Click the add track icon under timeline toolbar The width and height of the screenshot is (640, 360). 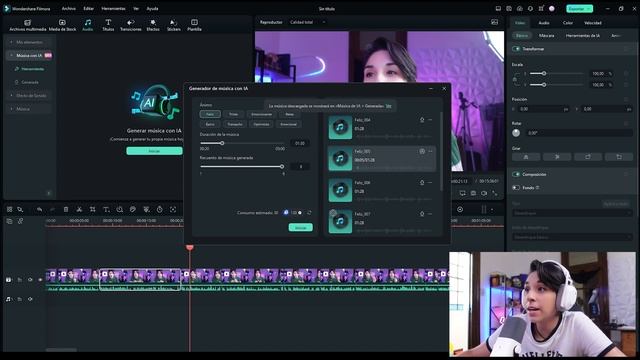pyautogui.click(x=9, y=221)
